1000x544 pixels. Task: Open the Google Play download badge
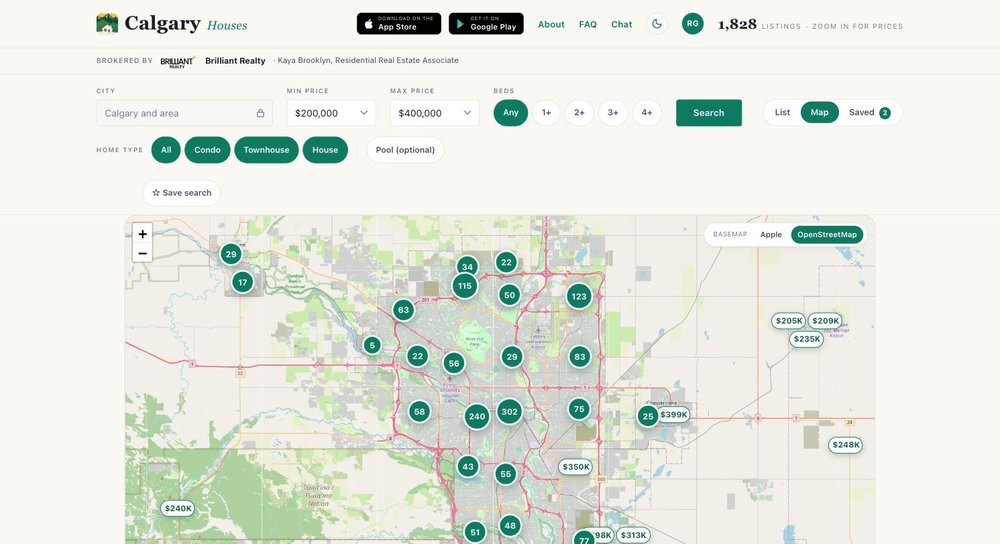pos(486,24)
